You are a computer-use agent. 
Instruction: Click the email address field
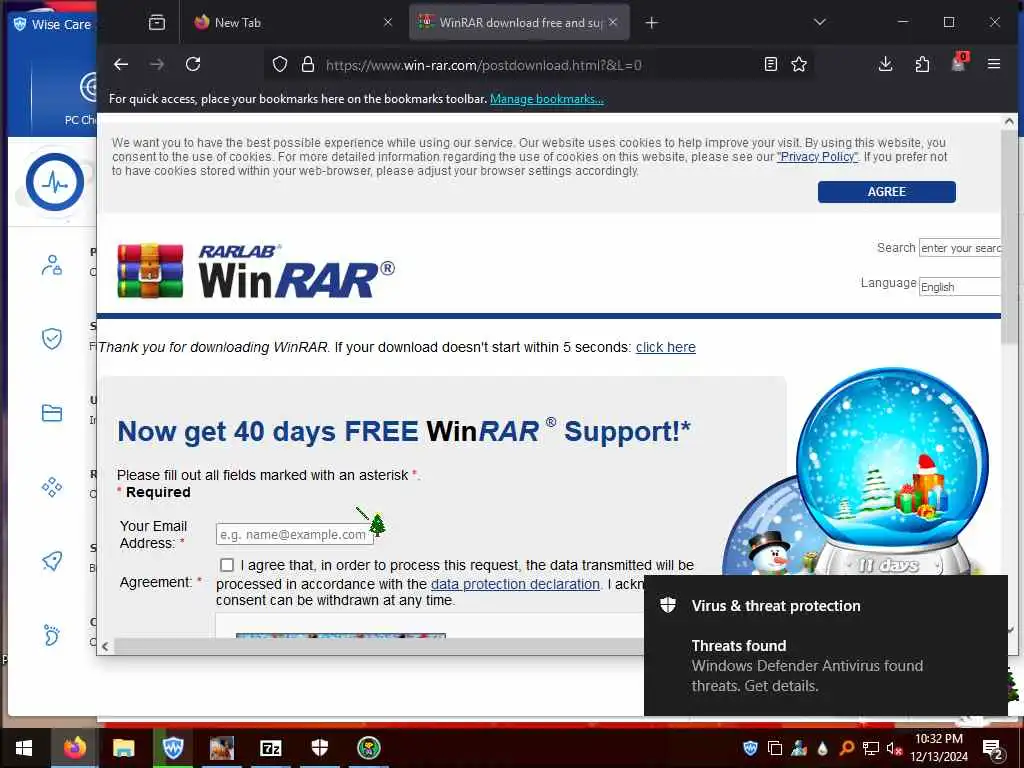(x=295, y=534)
